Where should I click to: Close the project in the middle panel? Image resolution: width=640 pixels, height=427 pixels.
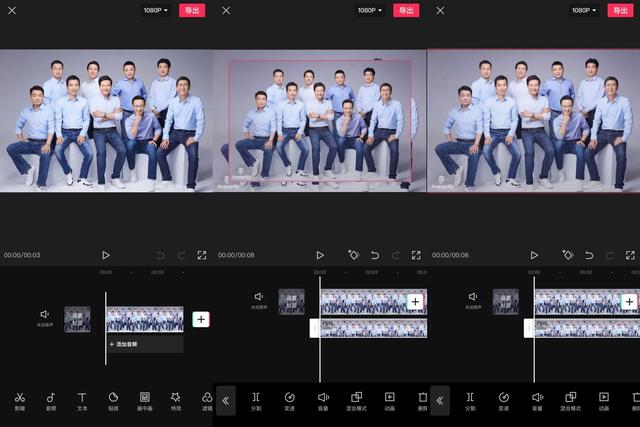pyautogui.click(x=226, y=11)
